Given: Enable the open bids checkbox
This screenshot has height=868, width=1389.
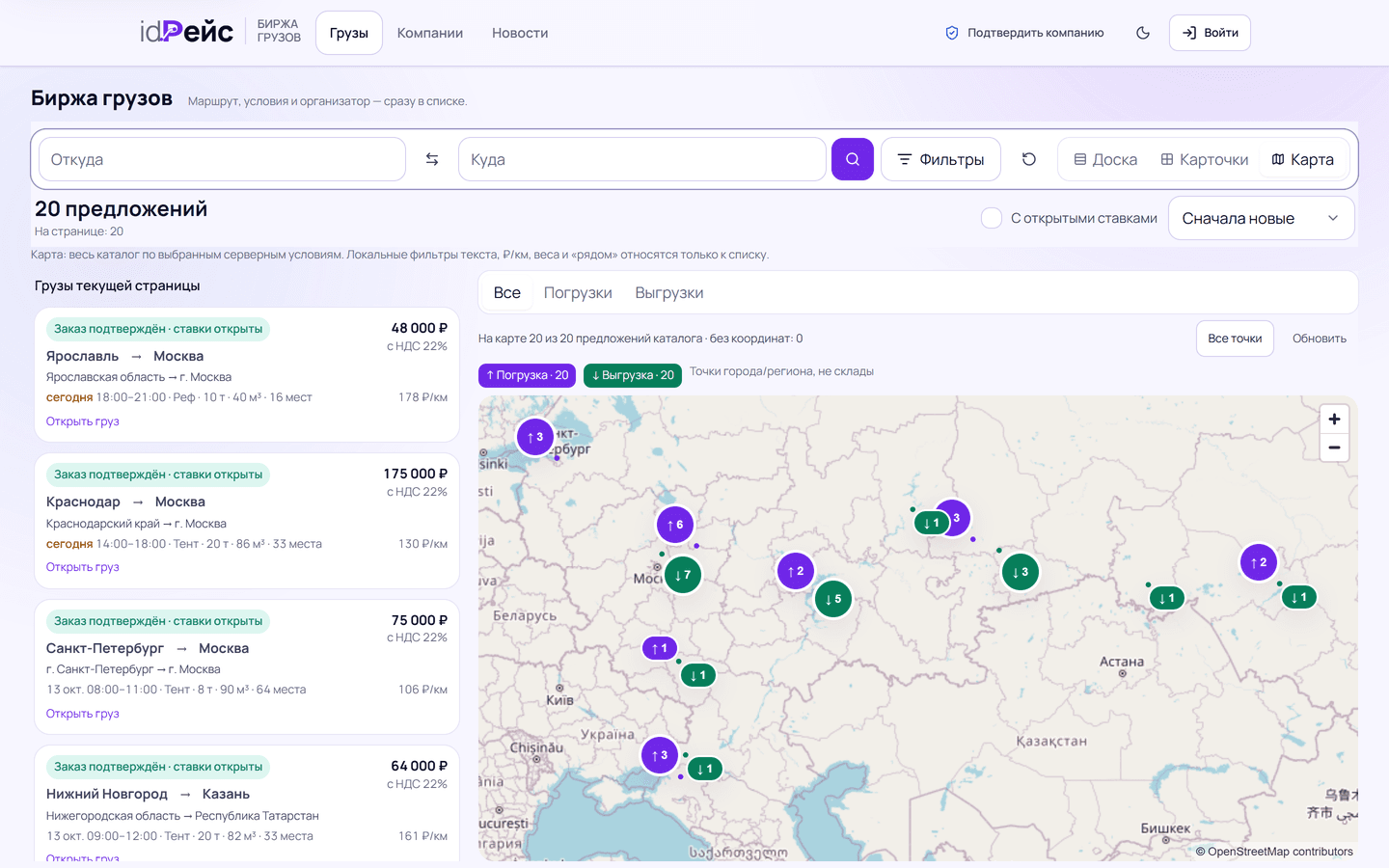Looking at the screenshot, I should pyautogui.click(x=992, y=218).
